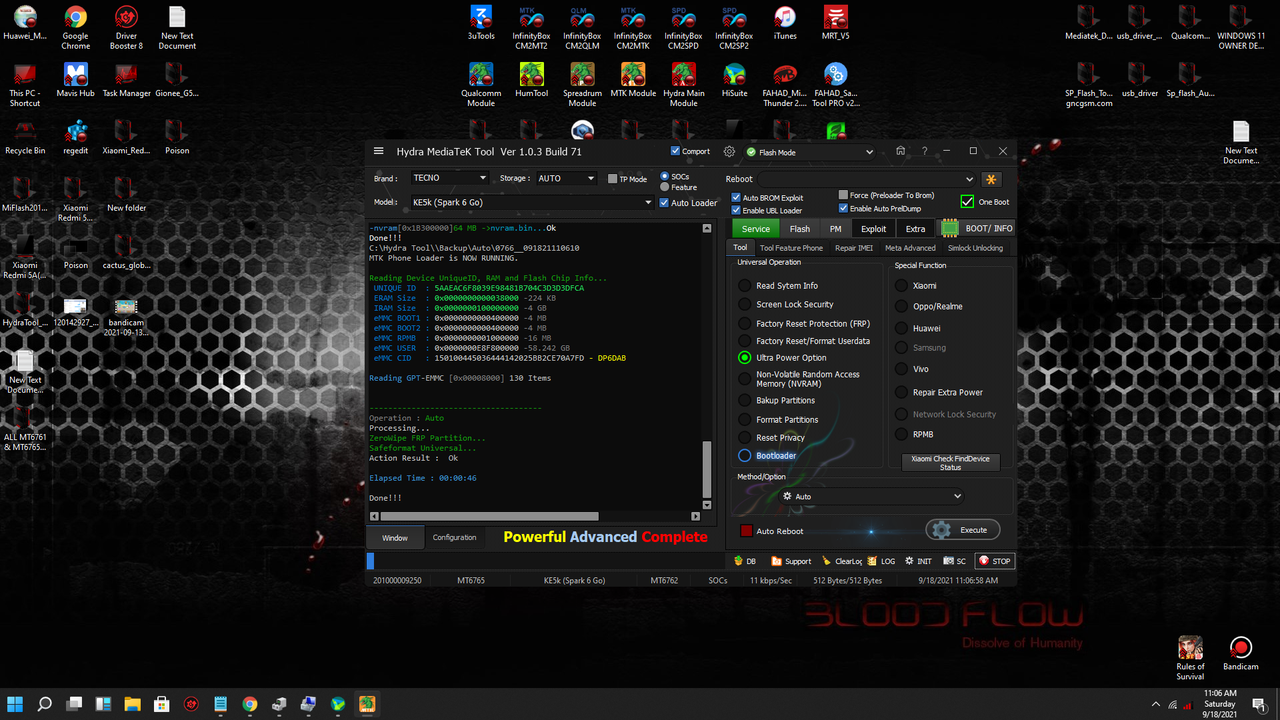Take a screenshot with SC button
The height and width of the screenshot is (720, 1280).
pyautogui.click(x=955, y=561)
